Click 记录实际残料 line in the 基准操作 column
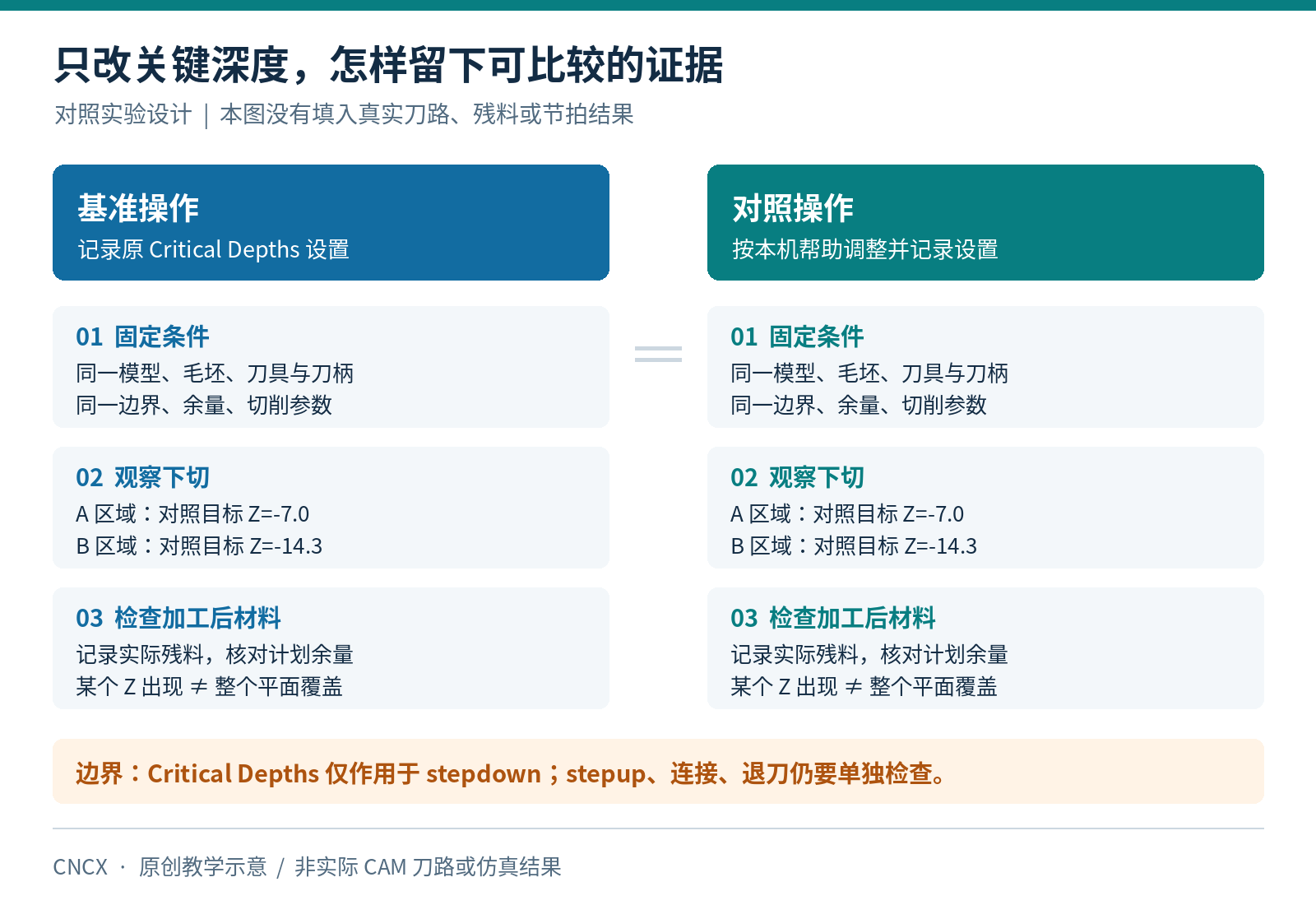Viewport: 1316px width, 905px height. coord(215,655)
